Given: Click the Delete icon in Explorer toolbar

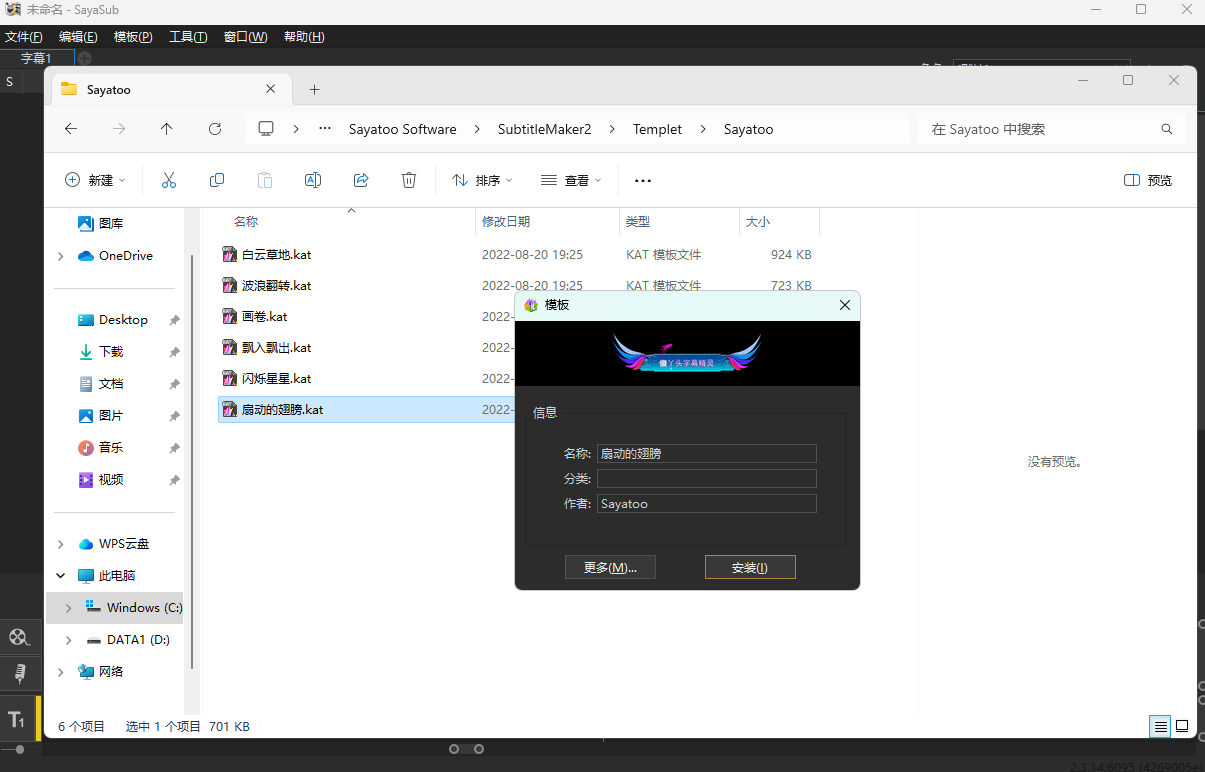Looking at the screenshot, I should pos(408,180).
